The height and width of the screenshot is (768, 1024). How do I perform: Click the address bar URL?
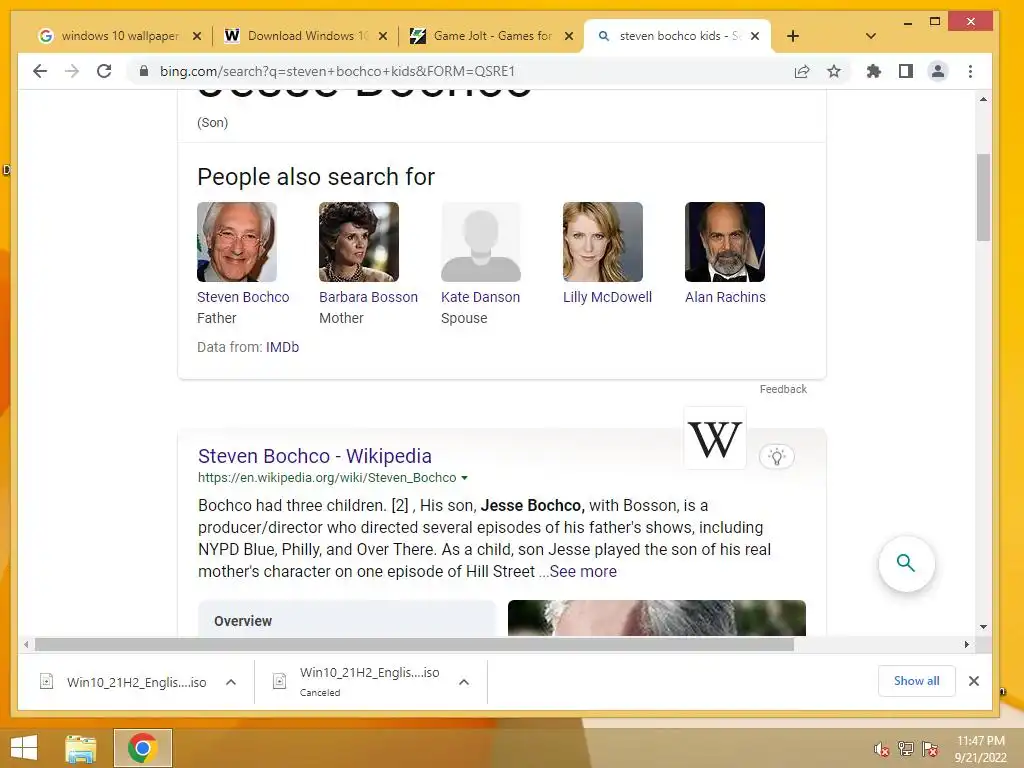click(338, 71)
